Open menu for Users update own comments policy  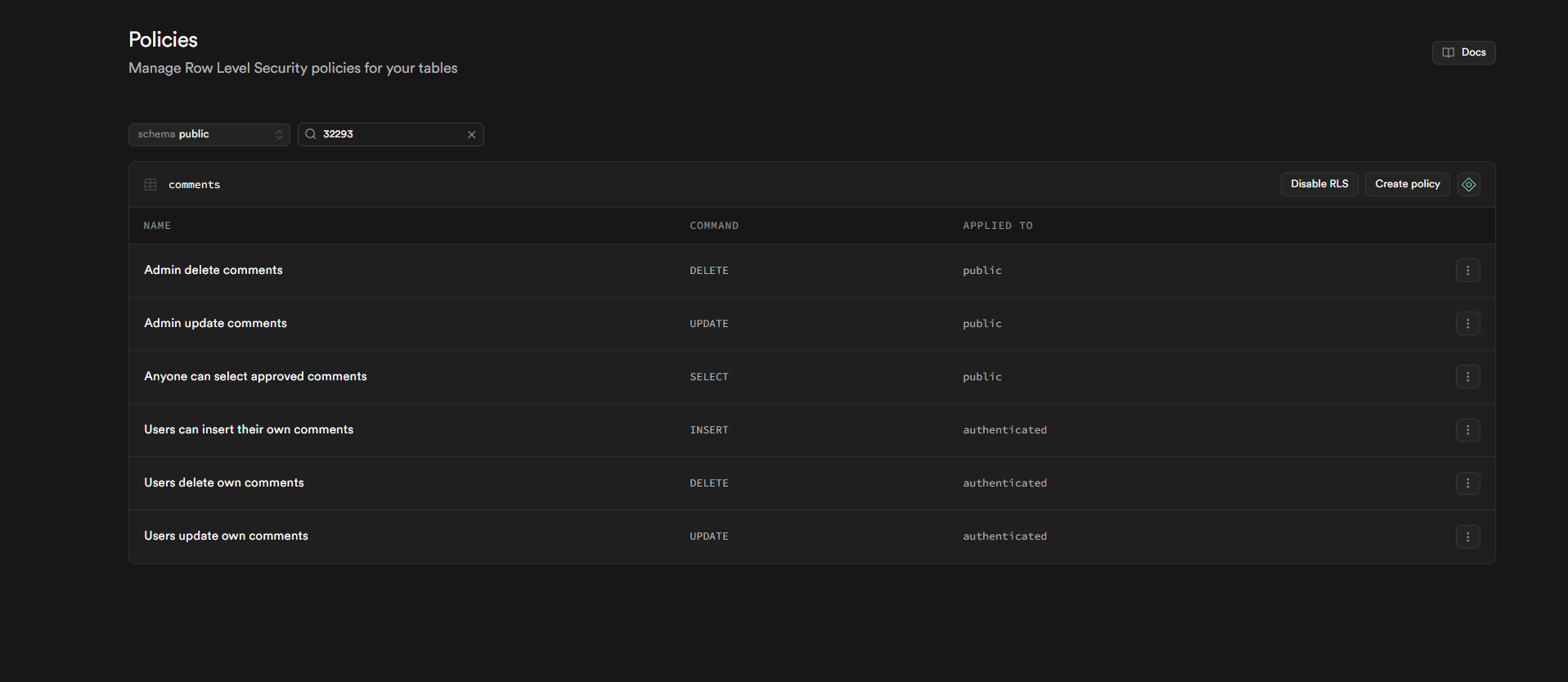coord(1467,536)
